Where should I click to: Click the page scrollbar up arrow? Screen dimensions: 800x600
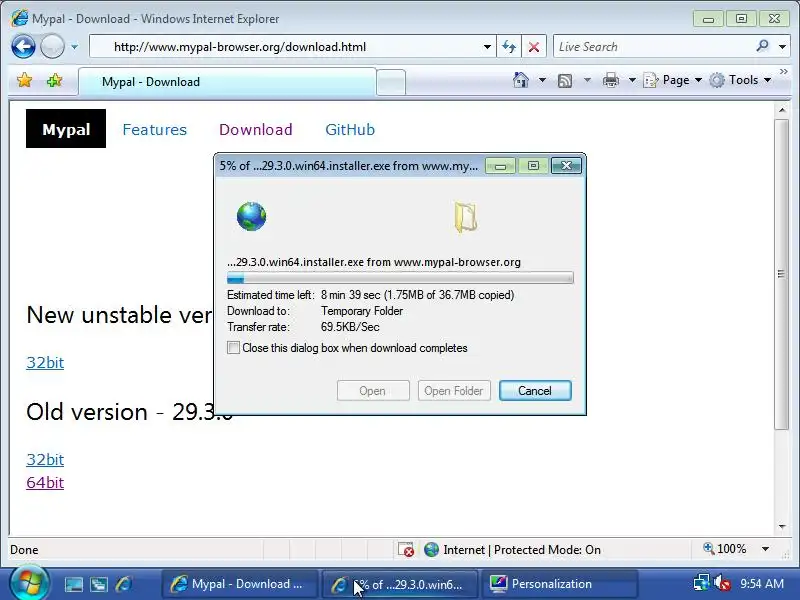[x=782, y=110]
